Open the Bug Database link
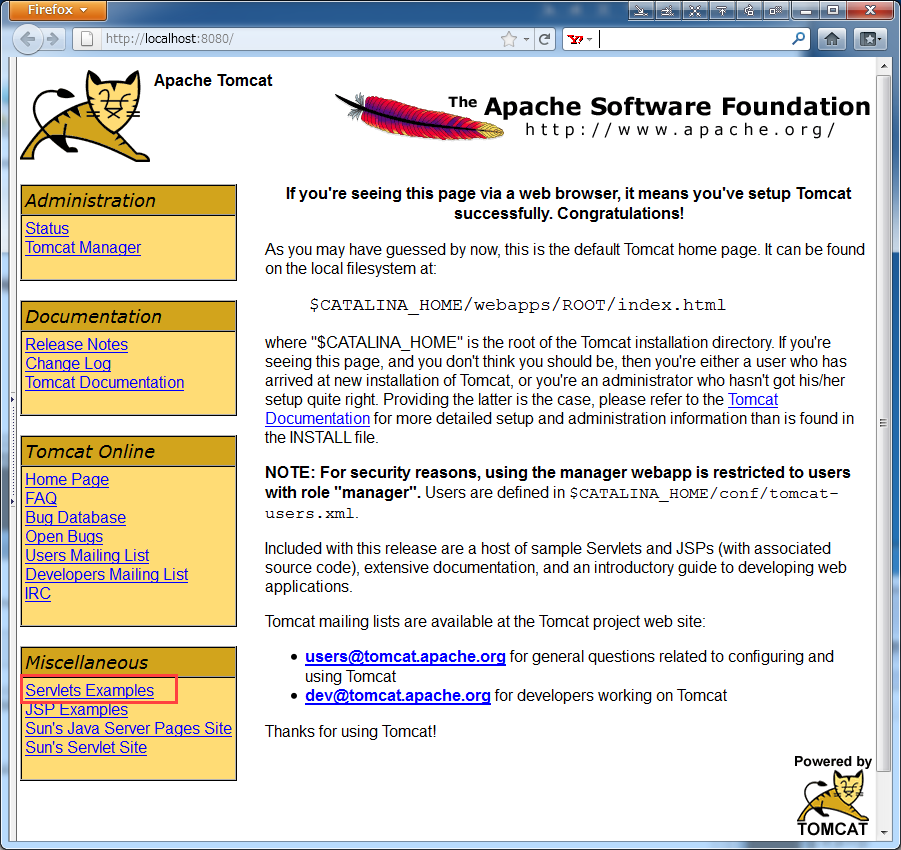Image resolution: width=901 pixels, height=850 pixels. [75, 518]
